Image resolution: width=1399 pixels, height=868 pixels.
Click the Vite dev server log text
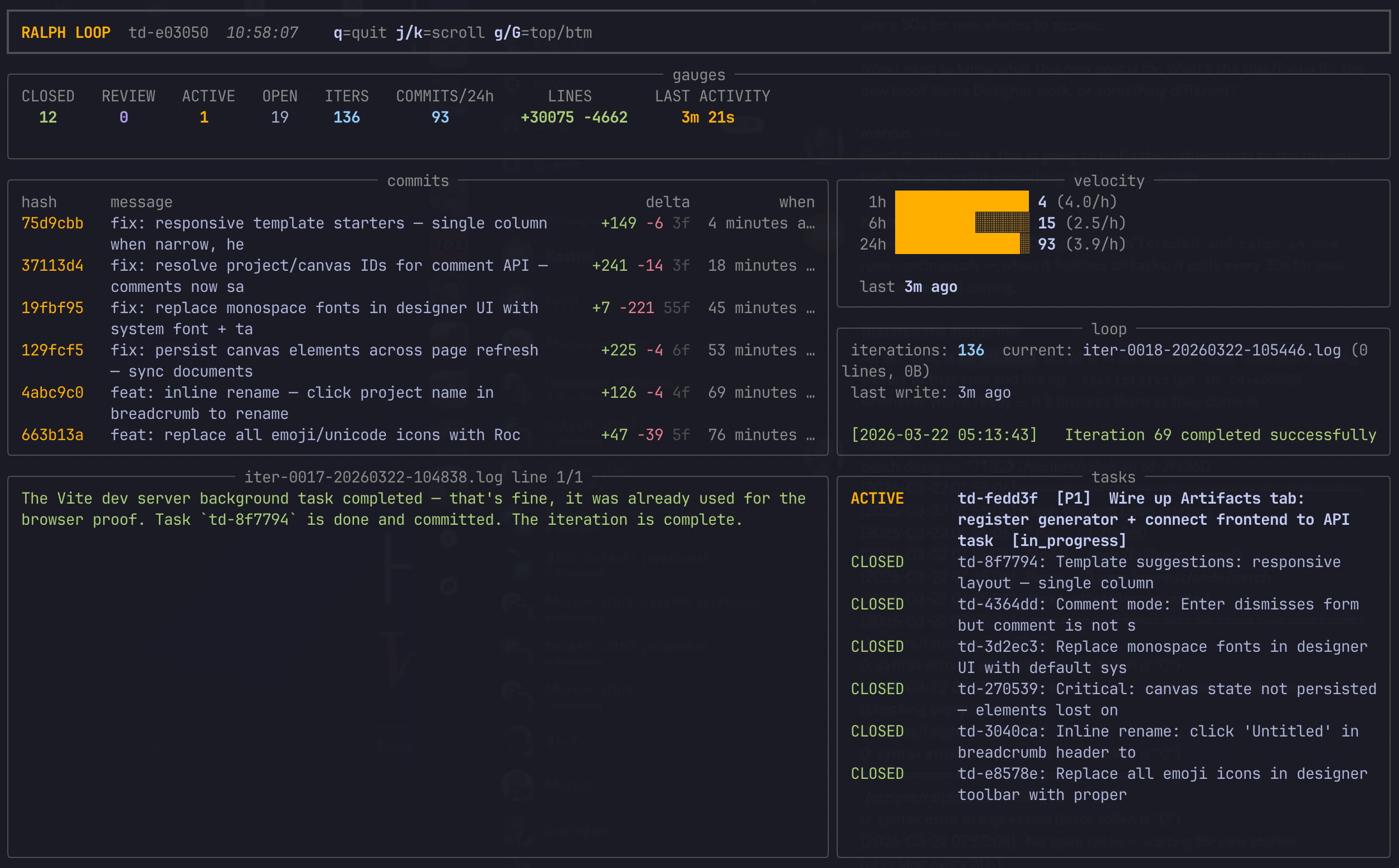click(x=414, y=509)
